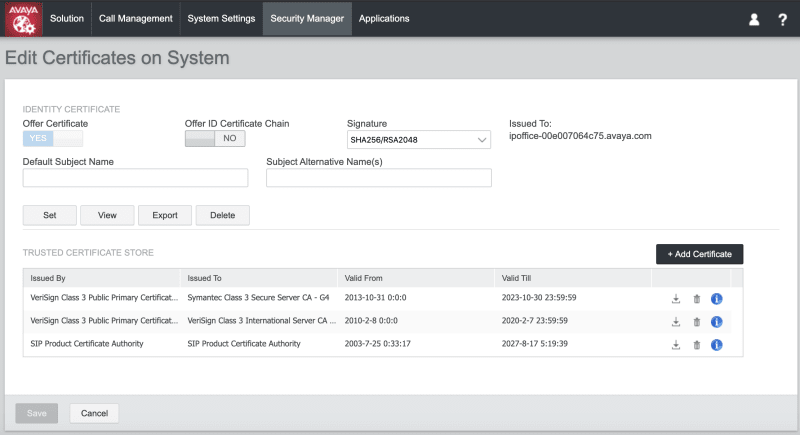Download the SIP Product Certificate Authority certificate
The height and width of the screenshot is (435, 800).
pos(676,345)
